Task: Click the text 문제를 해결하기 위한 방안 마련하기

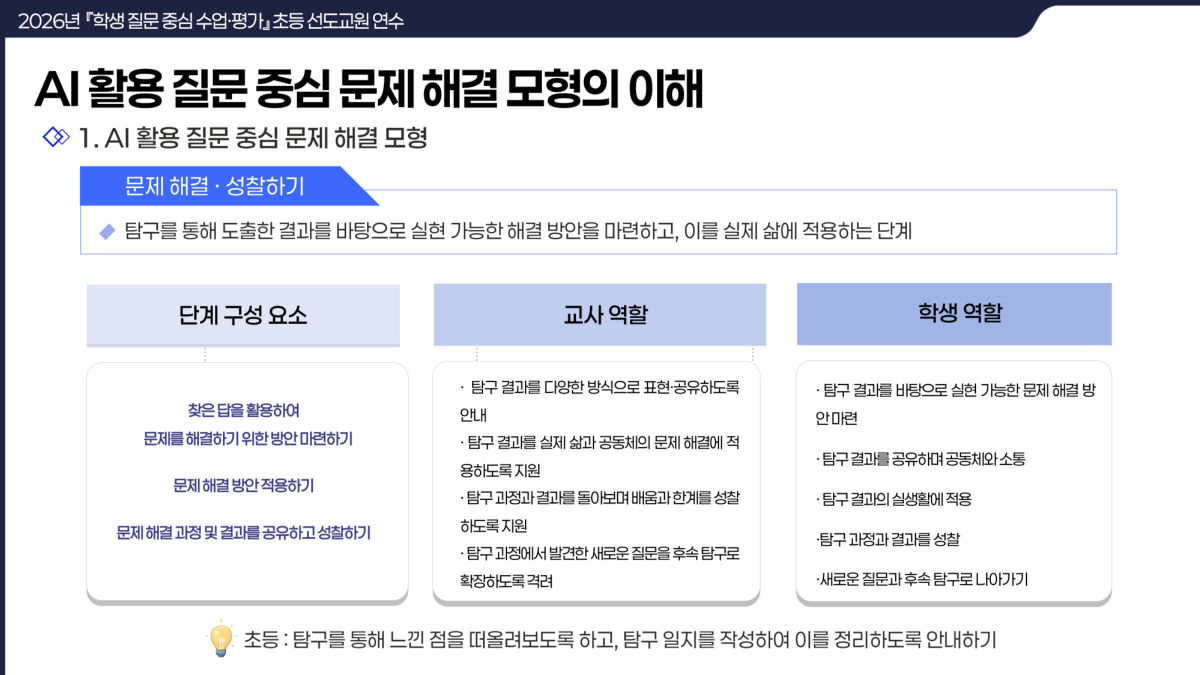Action: (x=248, y=439)
